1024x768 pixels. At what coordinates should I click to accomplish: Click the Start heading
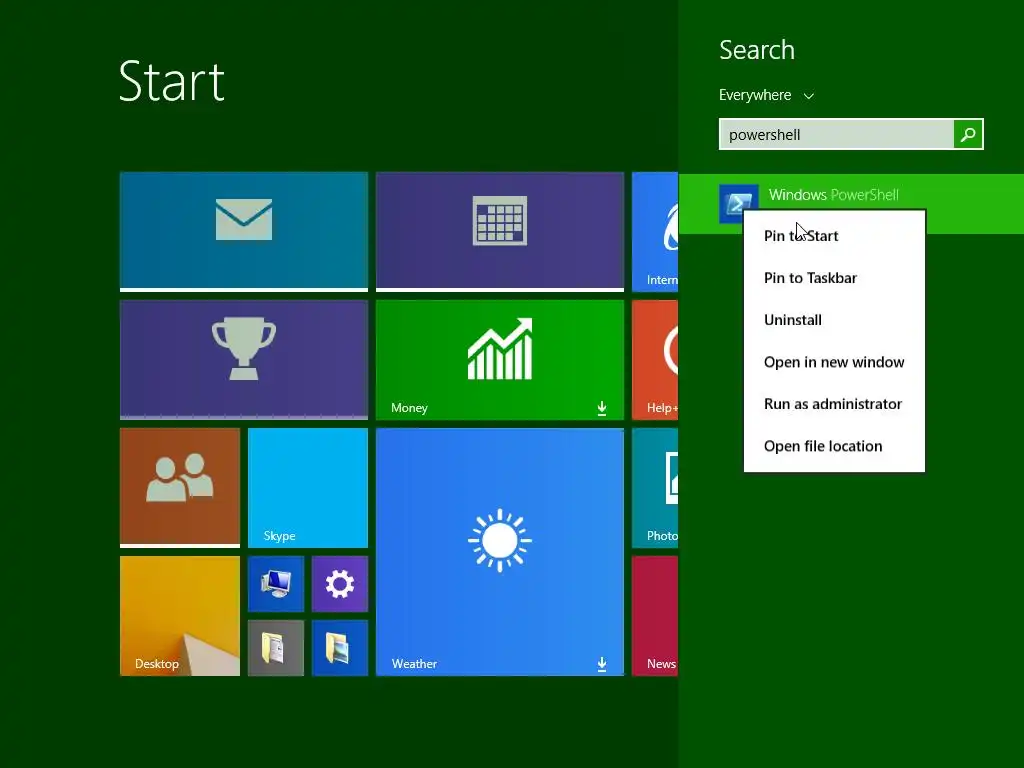point(172,82)
